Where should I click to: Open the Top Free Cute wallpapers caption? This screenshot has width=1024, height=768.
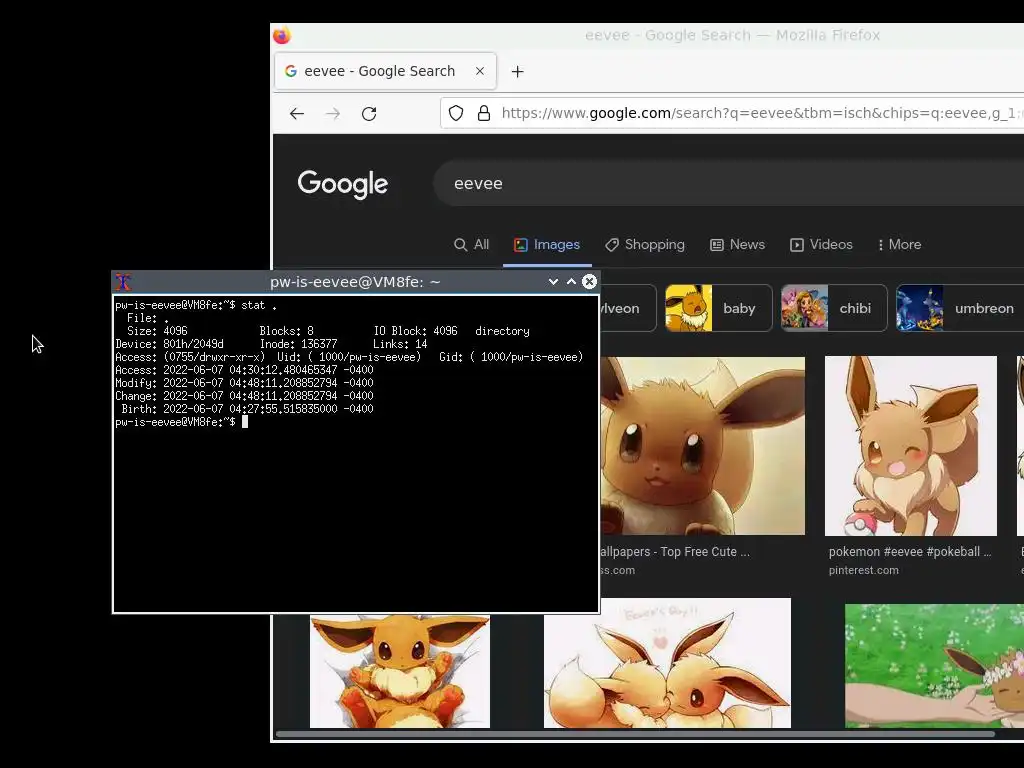coord(675,552)
